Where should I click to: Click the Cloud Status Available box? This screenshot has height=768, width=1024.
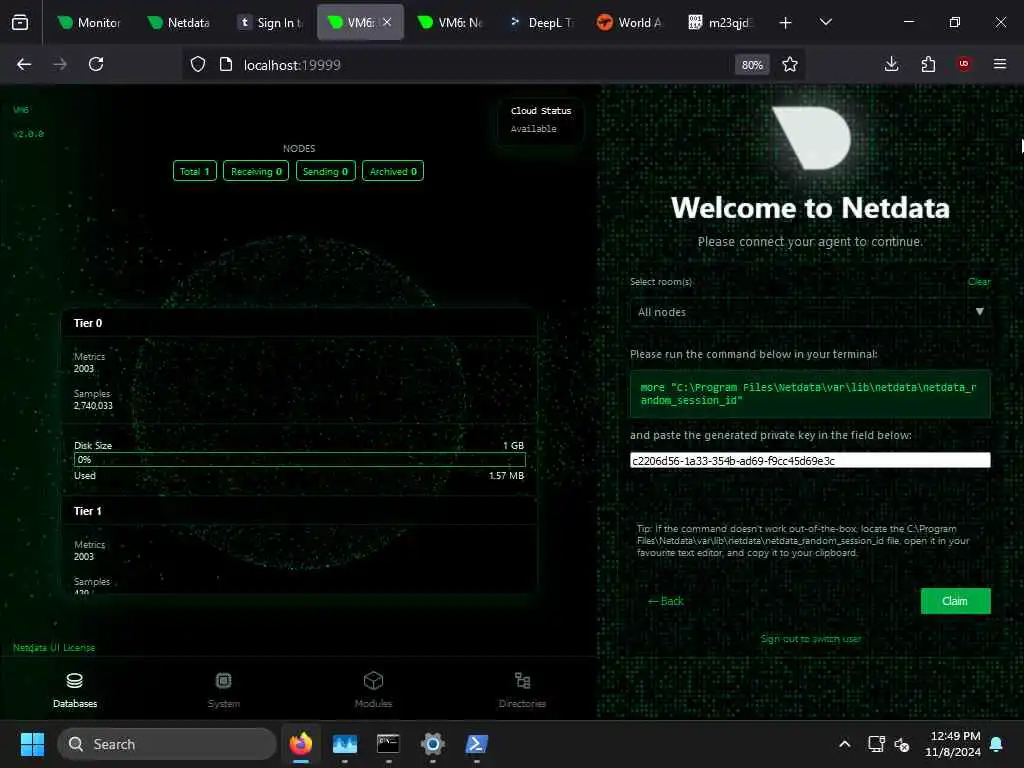pyautogui.click(x=541, y=120)
